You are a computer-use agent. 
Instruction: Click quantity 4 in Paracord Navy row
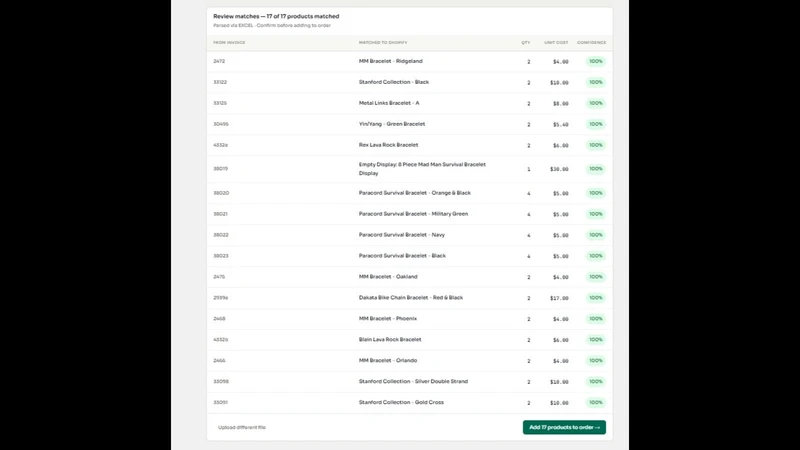[529, 235]
